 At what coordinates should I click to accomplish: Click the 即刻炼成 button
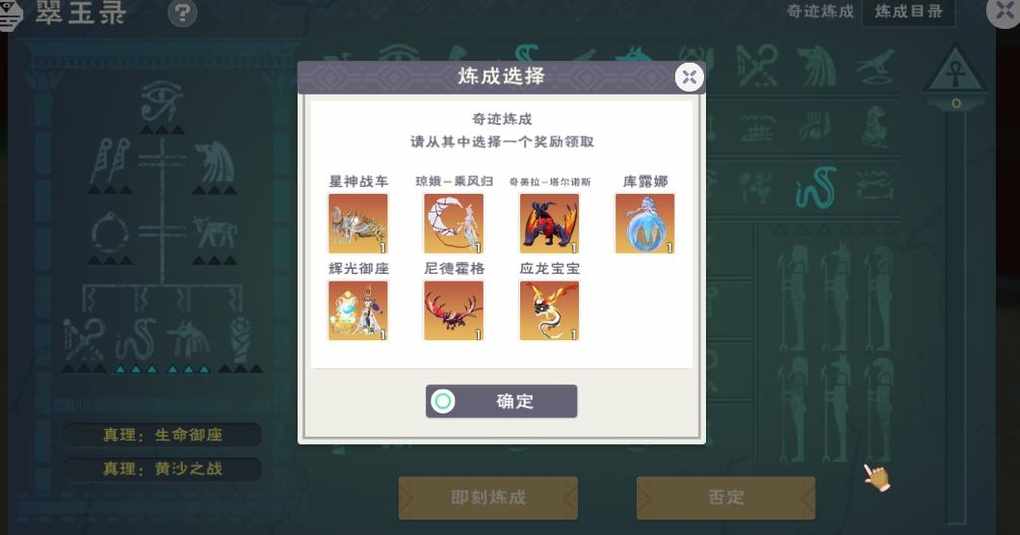pos(488,498)
